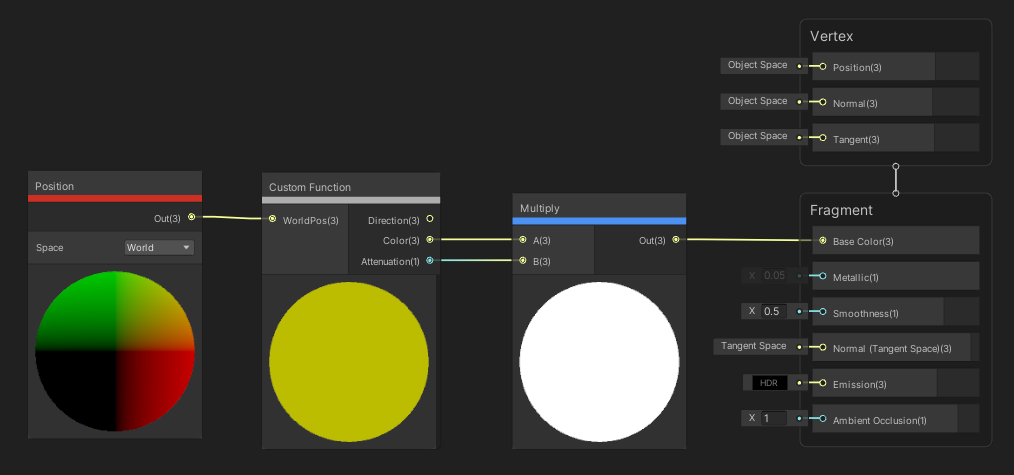Click the Position node Out(3) output port
The height and width of the screenshot is (475, 1014).
(191, 216)
